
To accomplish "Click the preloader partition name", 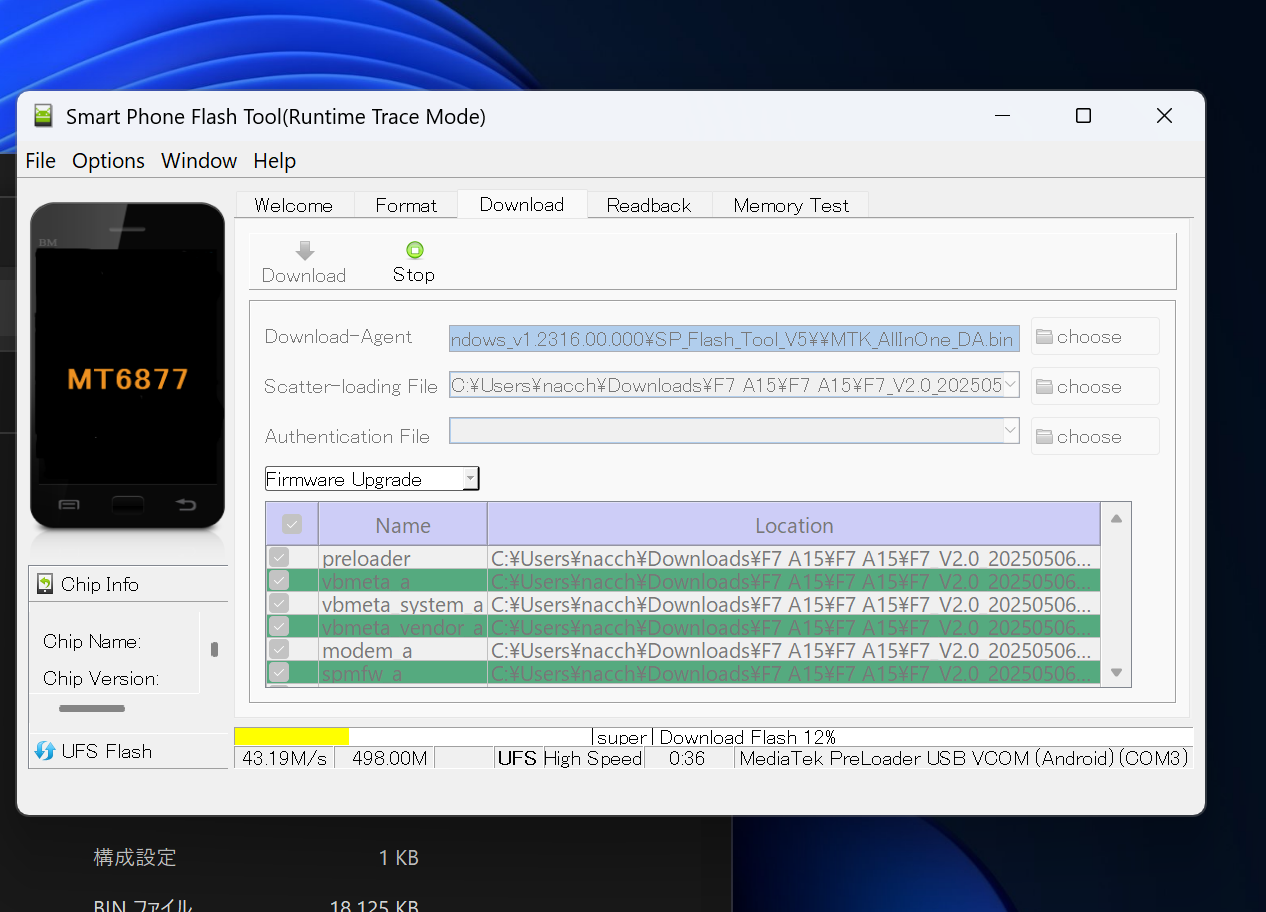I will point(366,558).
